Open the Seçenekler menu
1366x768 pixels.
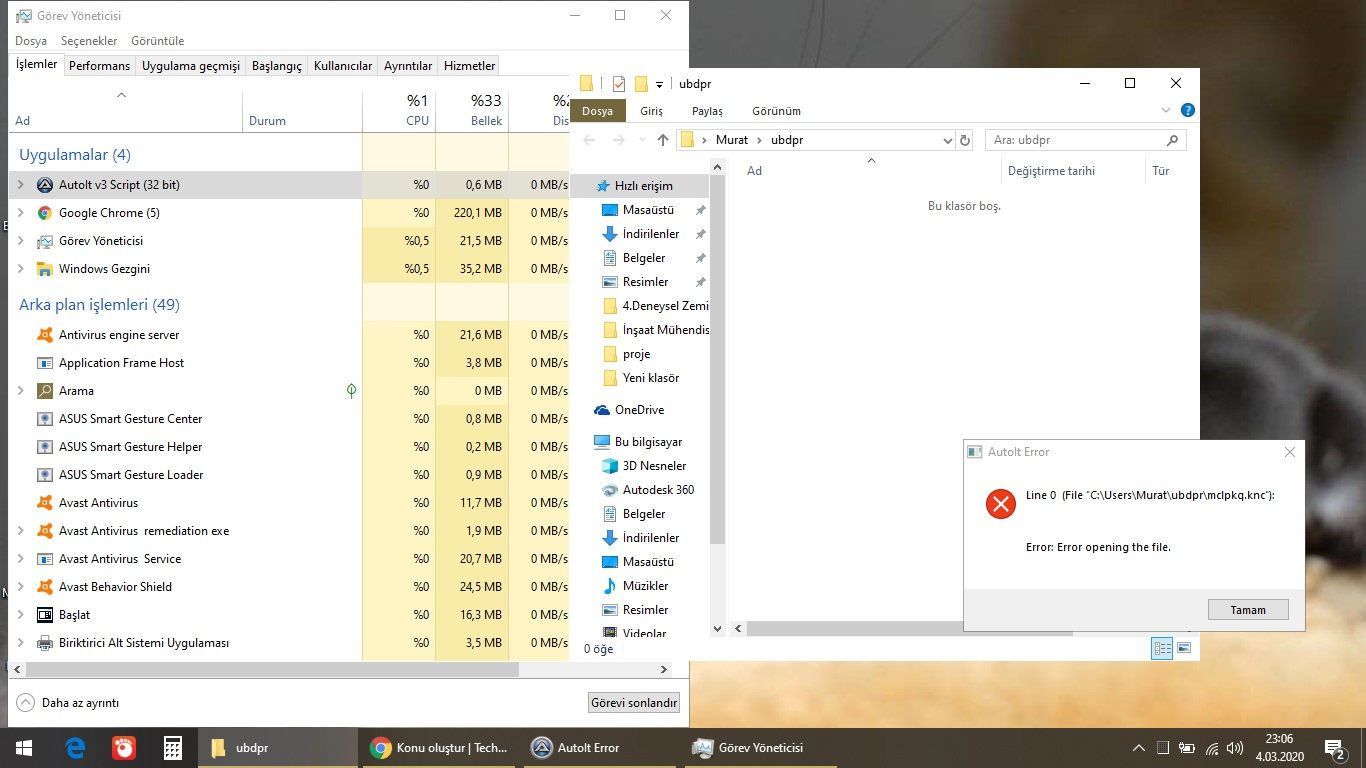(x=89, y=41)
